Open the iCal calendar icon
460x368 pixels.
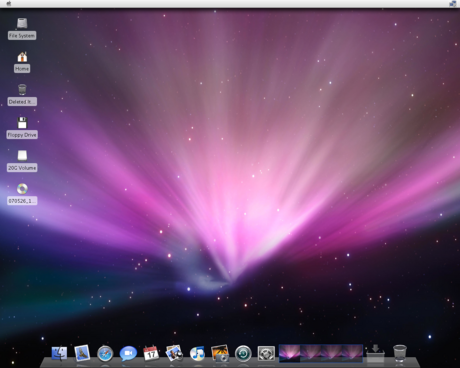point(151,353)
